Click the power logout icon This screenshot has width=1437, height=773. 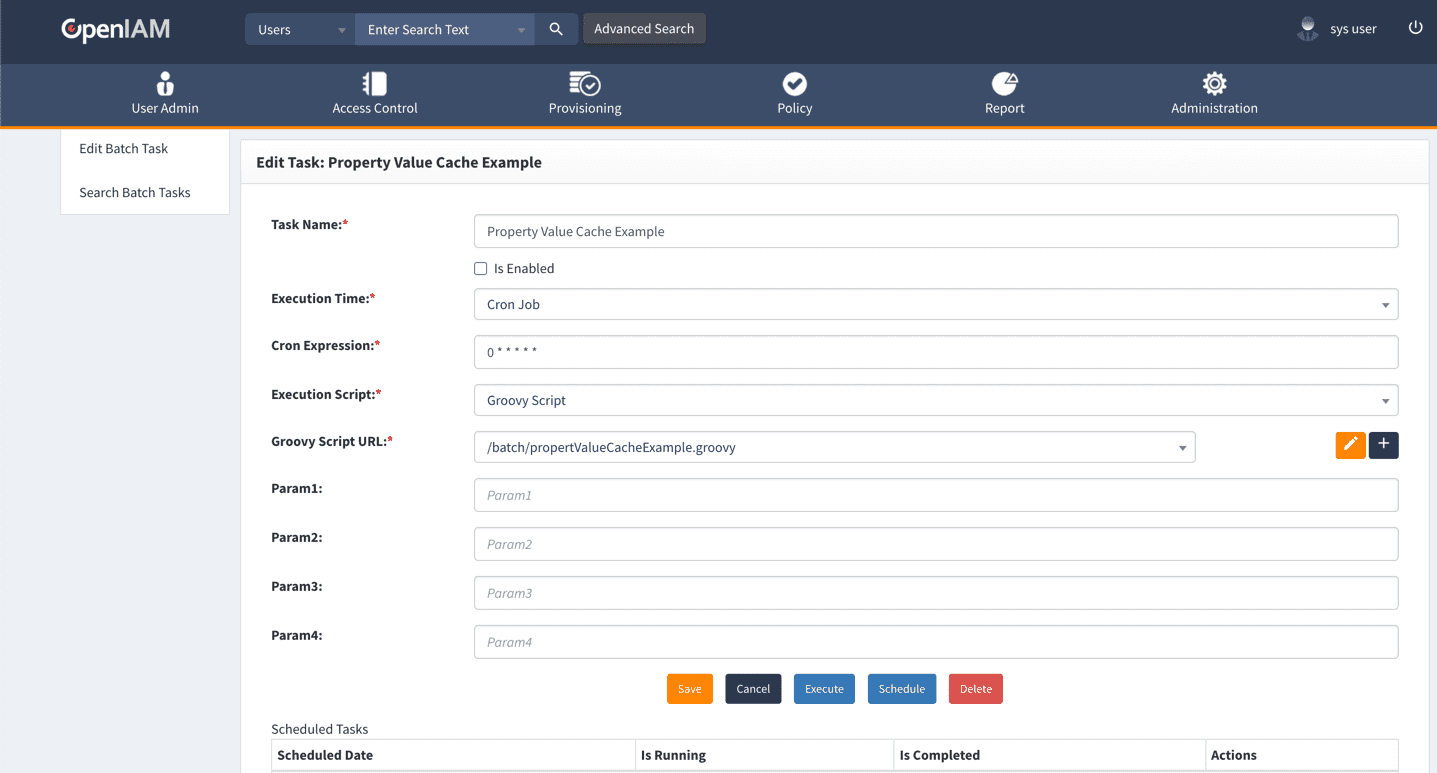click(x=1415, y=28)
